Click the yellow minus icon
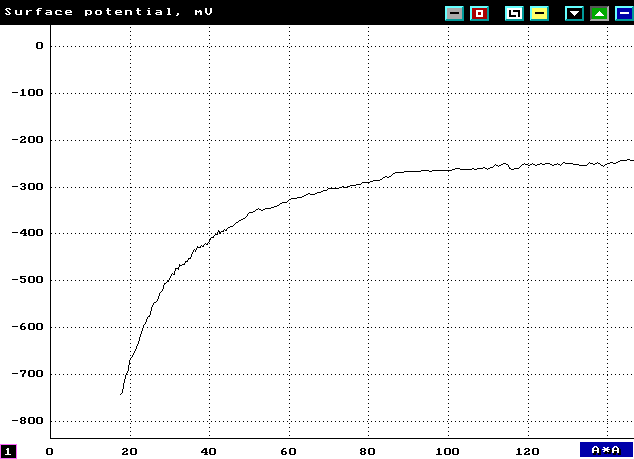 [538, 14]
